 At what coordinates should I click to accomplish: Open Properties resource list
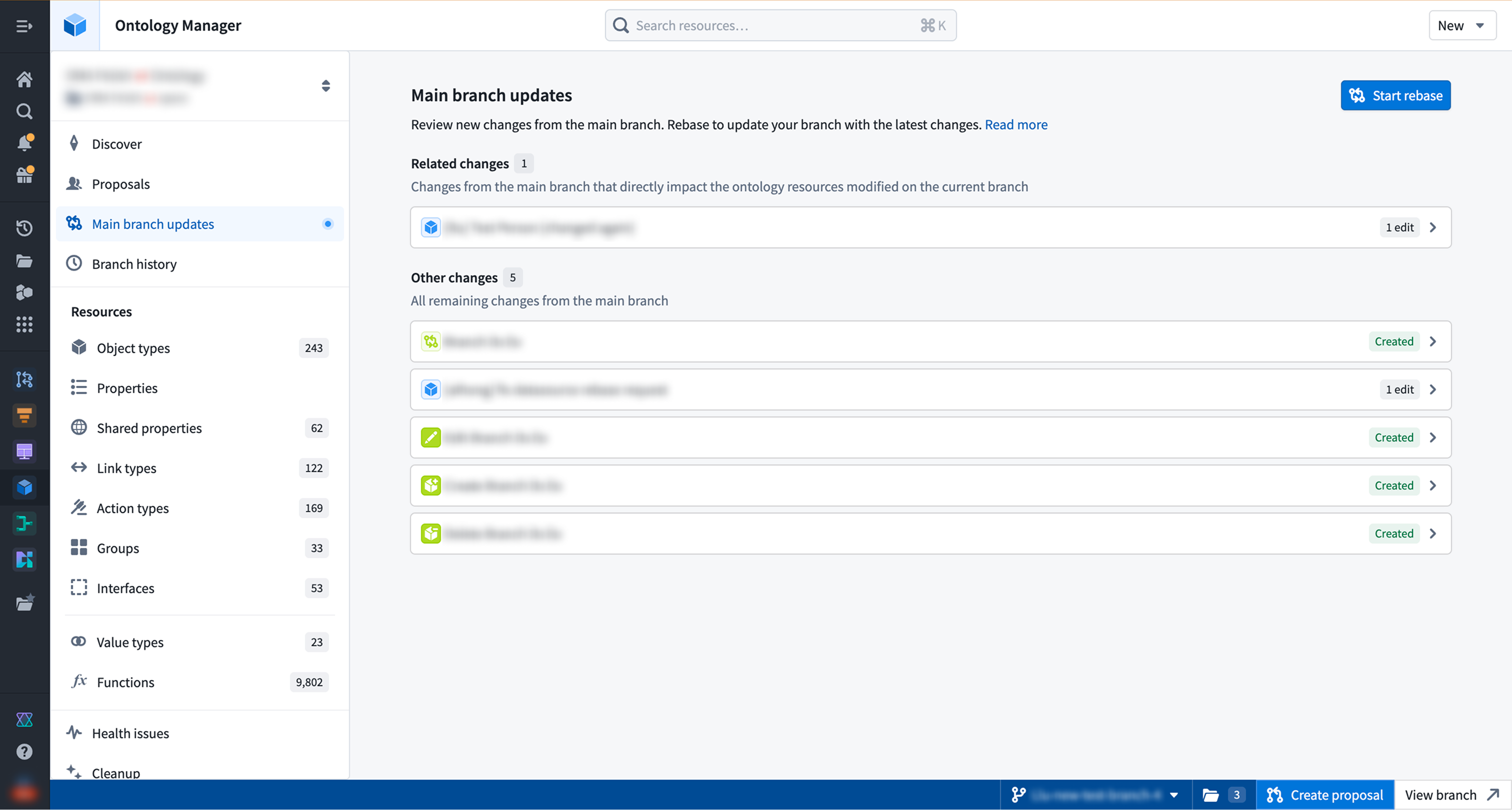[x=199, y=388]
